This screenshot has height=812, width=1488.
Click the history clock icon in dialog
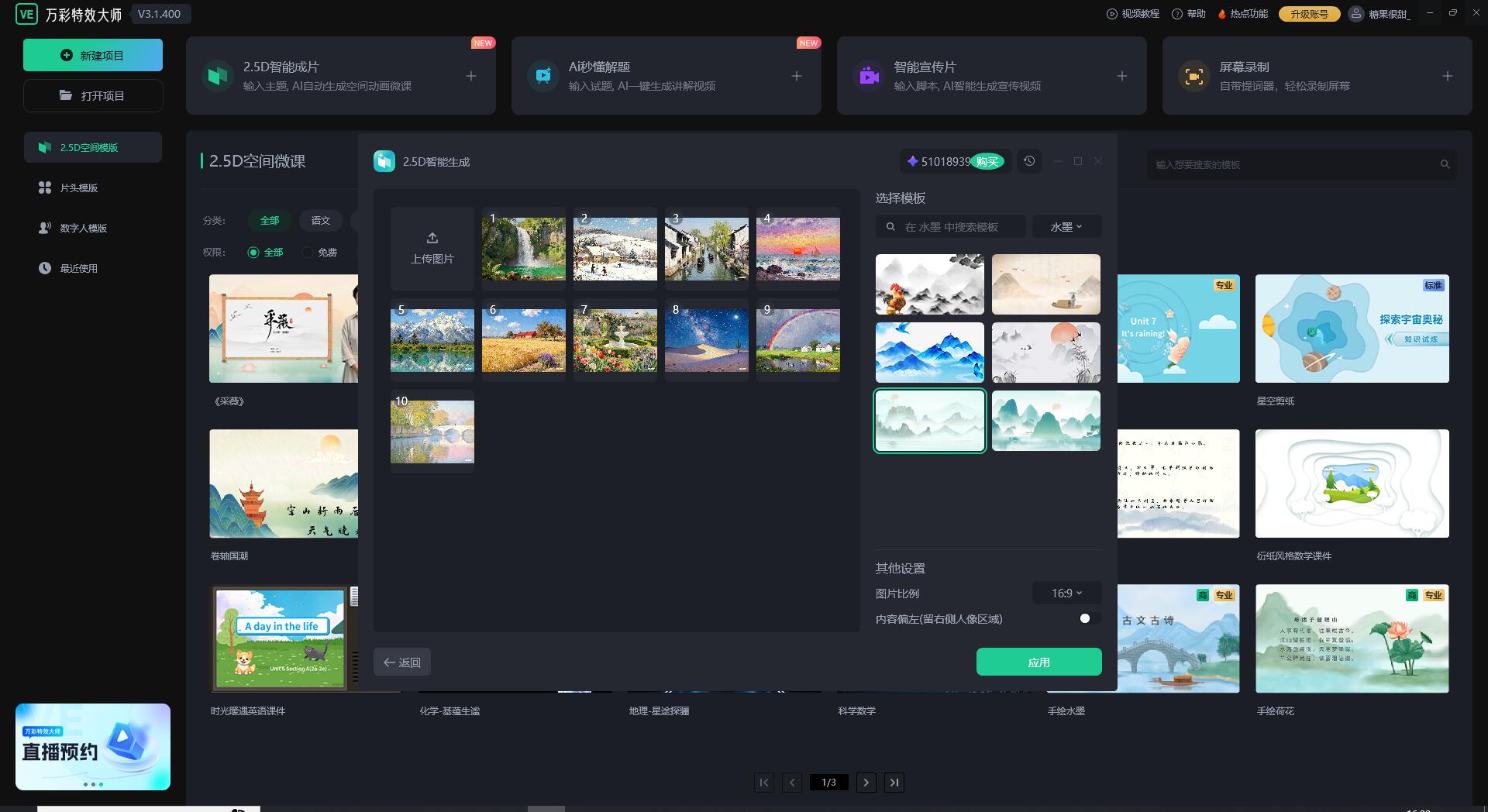pyautogui.click(x=1029, y=161)
